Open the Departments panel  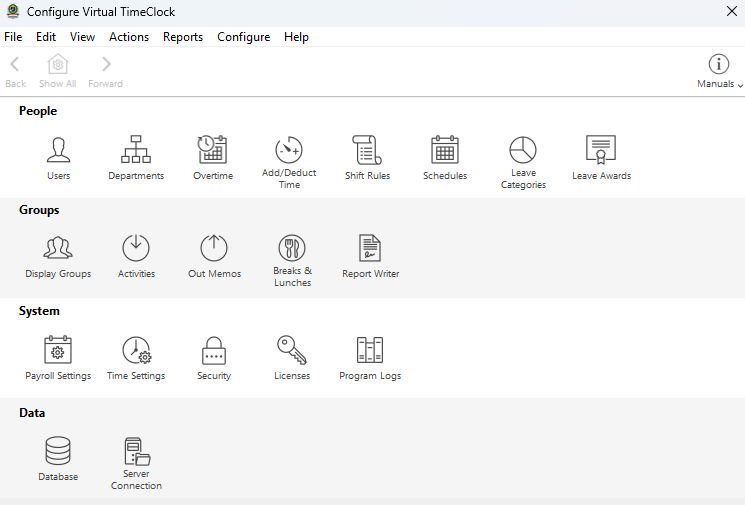[x=136, y=158]
